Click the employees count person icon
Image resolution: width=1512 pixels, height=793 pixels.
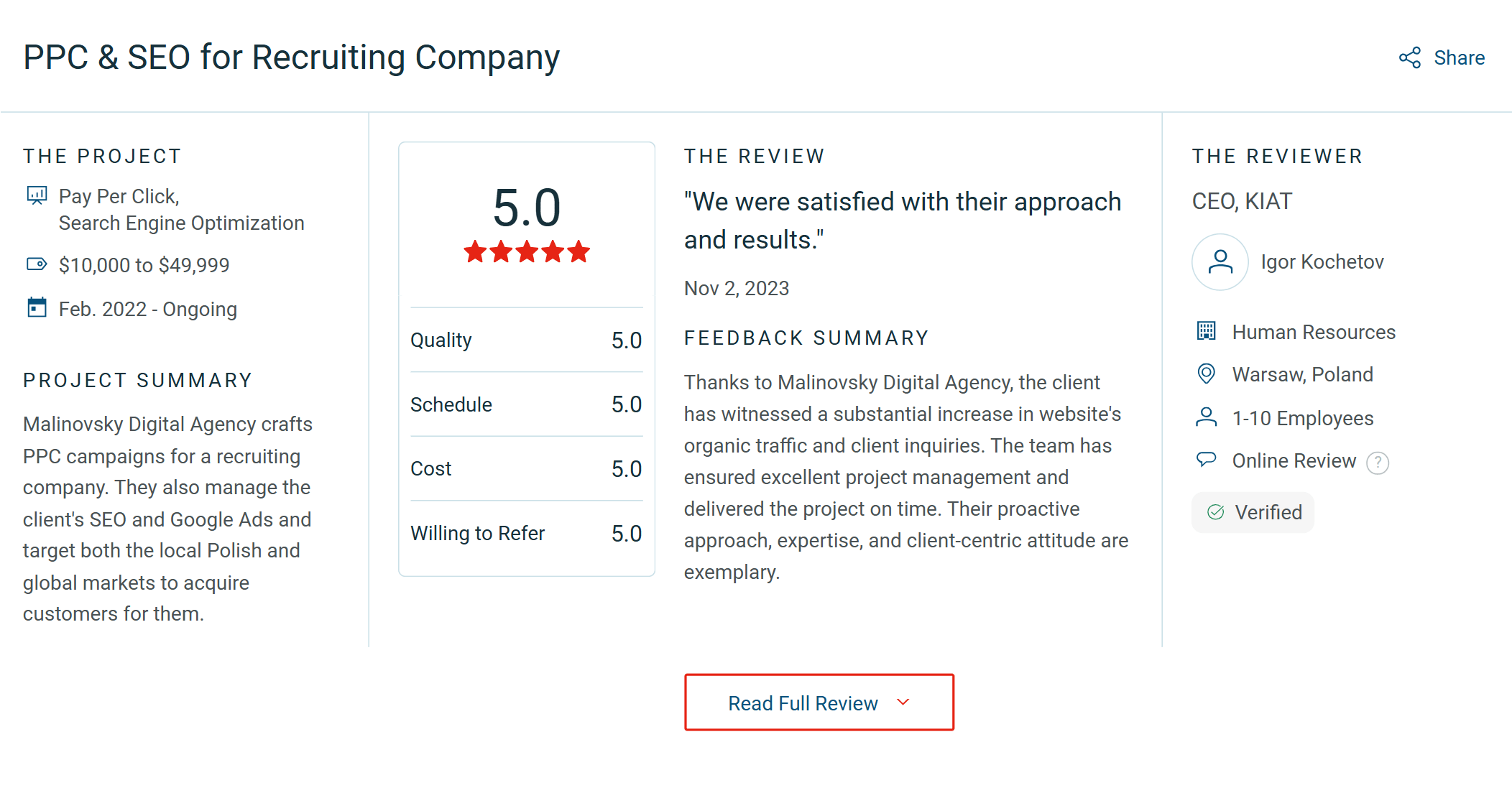point(1206,417)
